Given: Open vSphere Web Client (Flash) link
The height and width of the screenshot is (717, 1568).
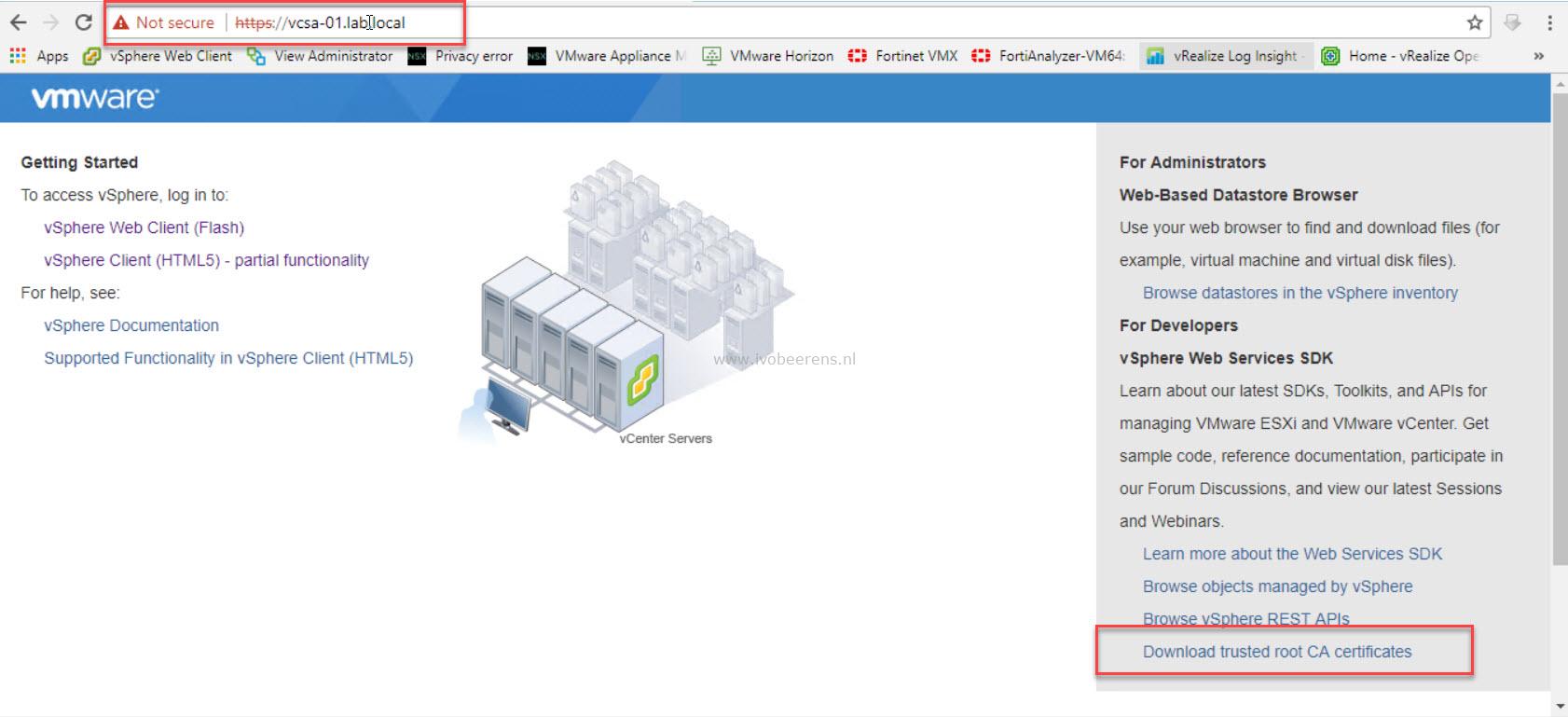Looking at the screenshot, I should [x=144, y=228].
